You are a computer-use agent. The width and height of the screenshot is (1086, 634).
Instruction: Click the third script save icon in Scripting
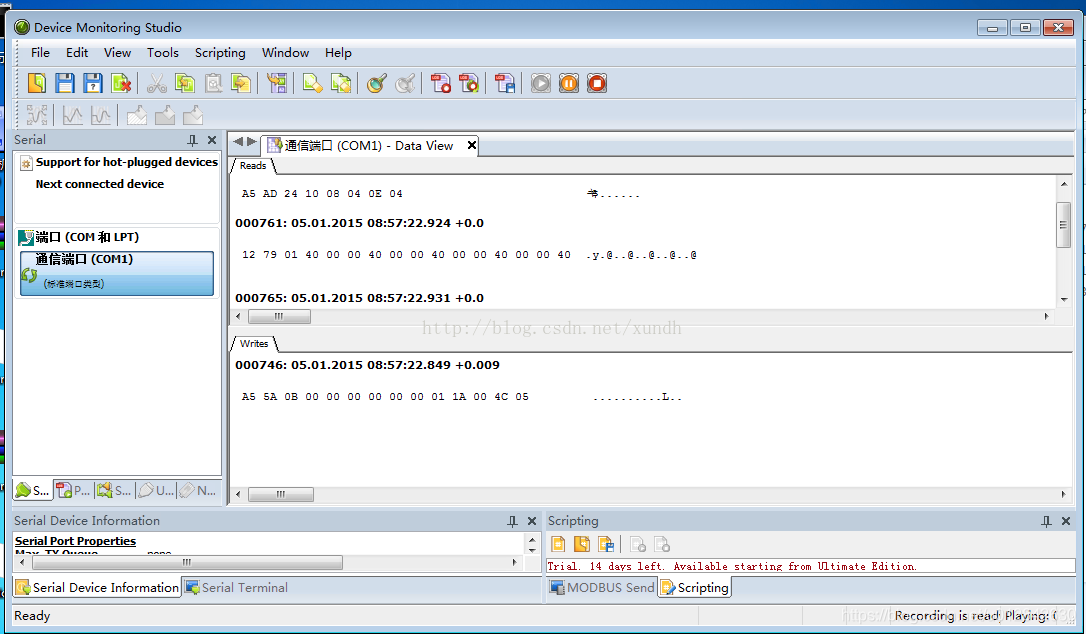(606, 545)
